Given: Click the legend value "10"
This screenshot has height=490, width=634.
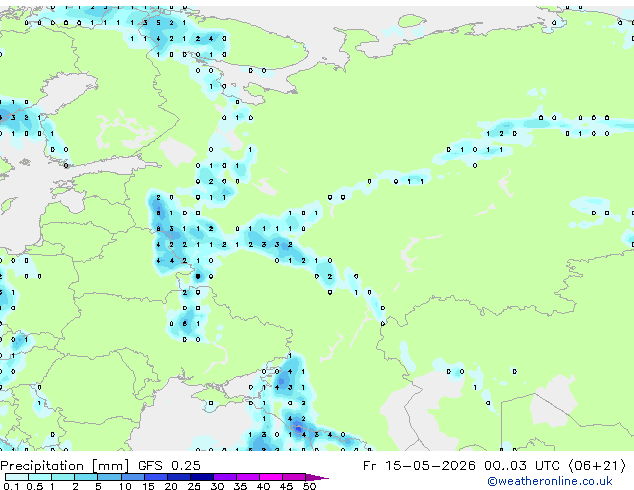Looking at the screenshot, I should tap(125, 486).
